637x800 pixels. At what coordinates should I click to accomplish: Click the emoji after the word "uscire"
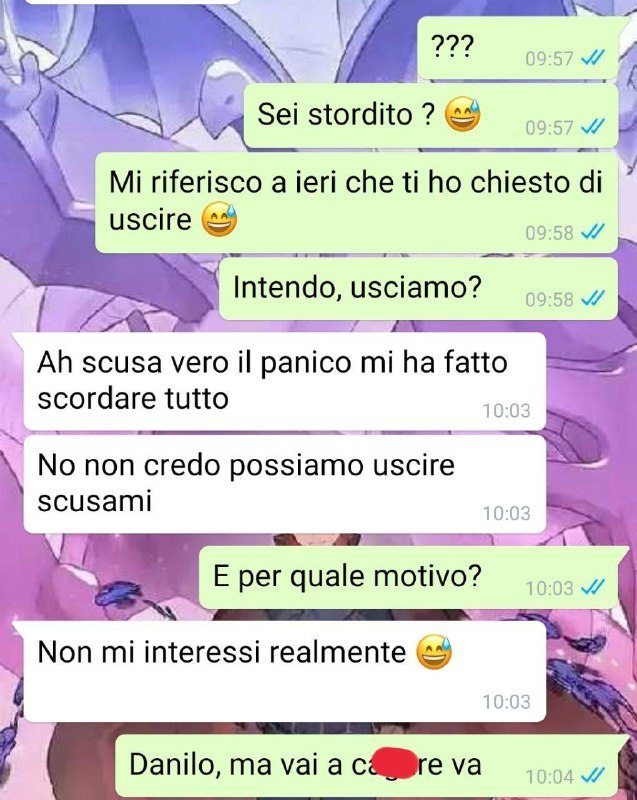[x=219, y=220]
